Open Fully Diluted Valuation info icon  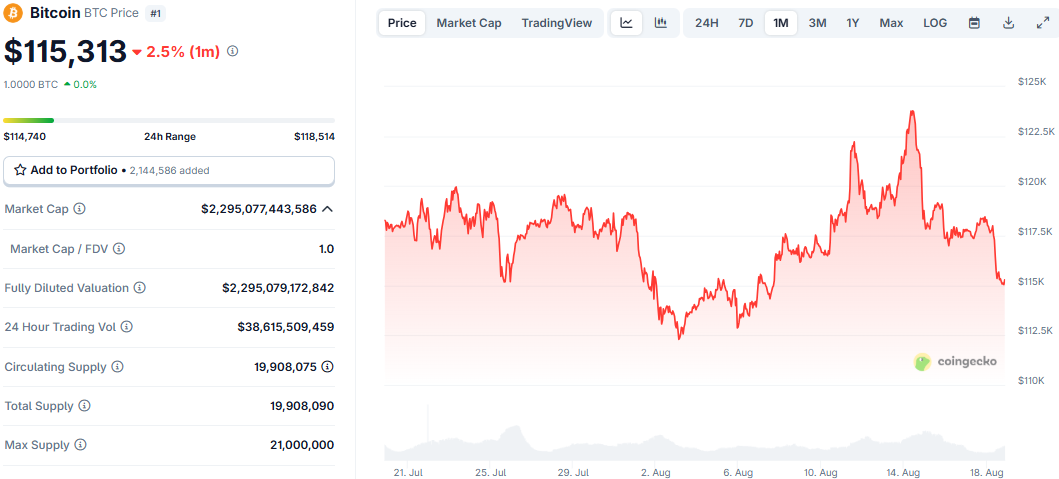click(x=140, y=288)
